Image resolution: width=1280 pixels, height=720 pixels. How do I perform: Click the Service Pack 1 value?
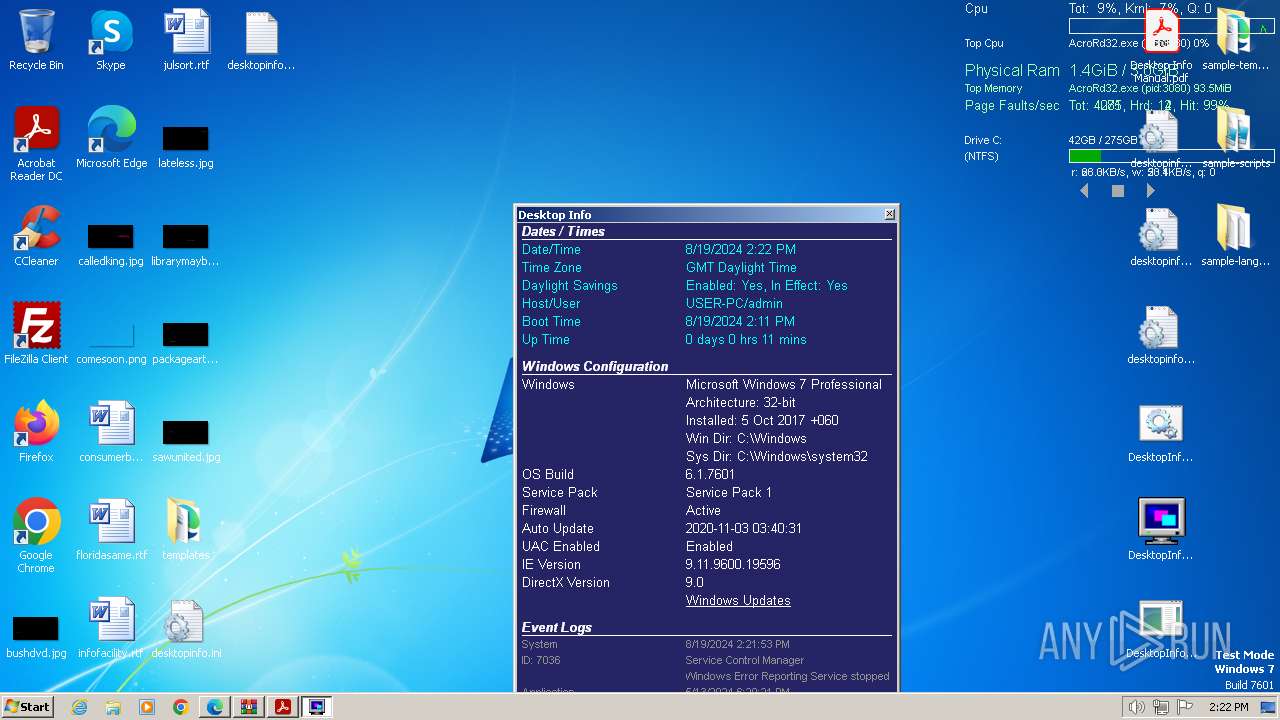729,492
